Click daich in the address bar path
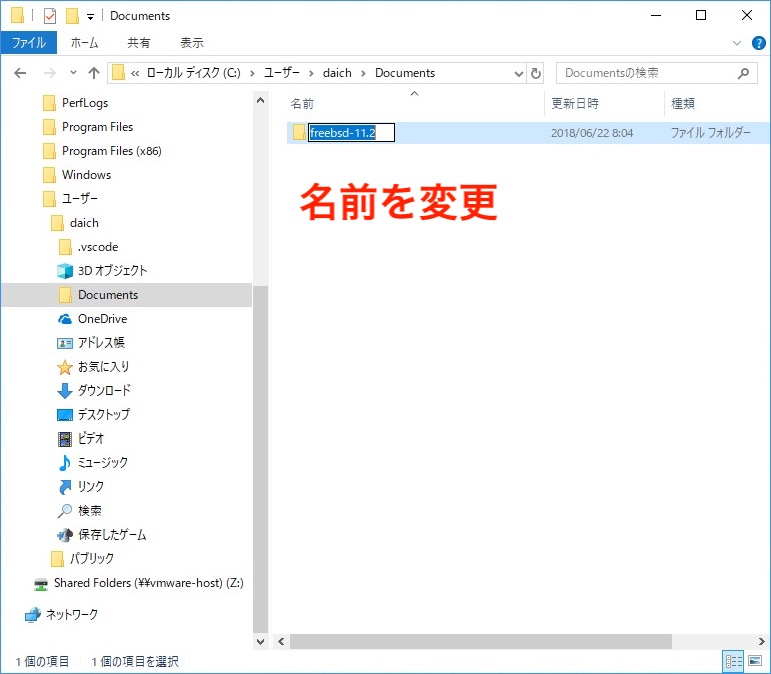This screenshot has height=674, width=771. 337,73
